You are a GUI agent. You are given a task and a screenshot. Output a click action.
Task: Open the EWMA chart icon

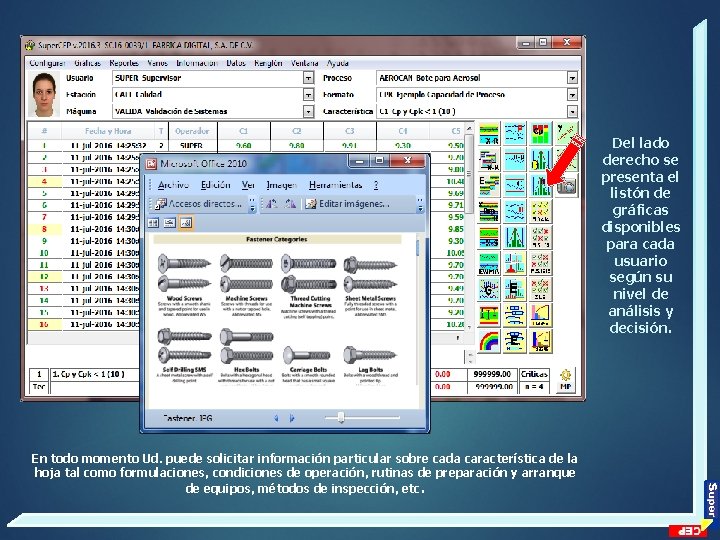pos(489,263)
